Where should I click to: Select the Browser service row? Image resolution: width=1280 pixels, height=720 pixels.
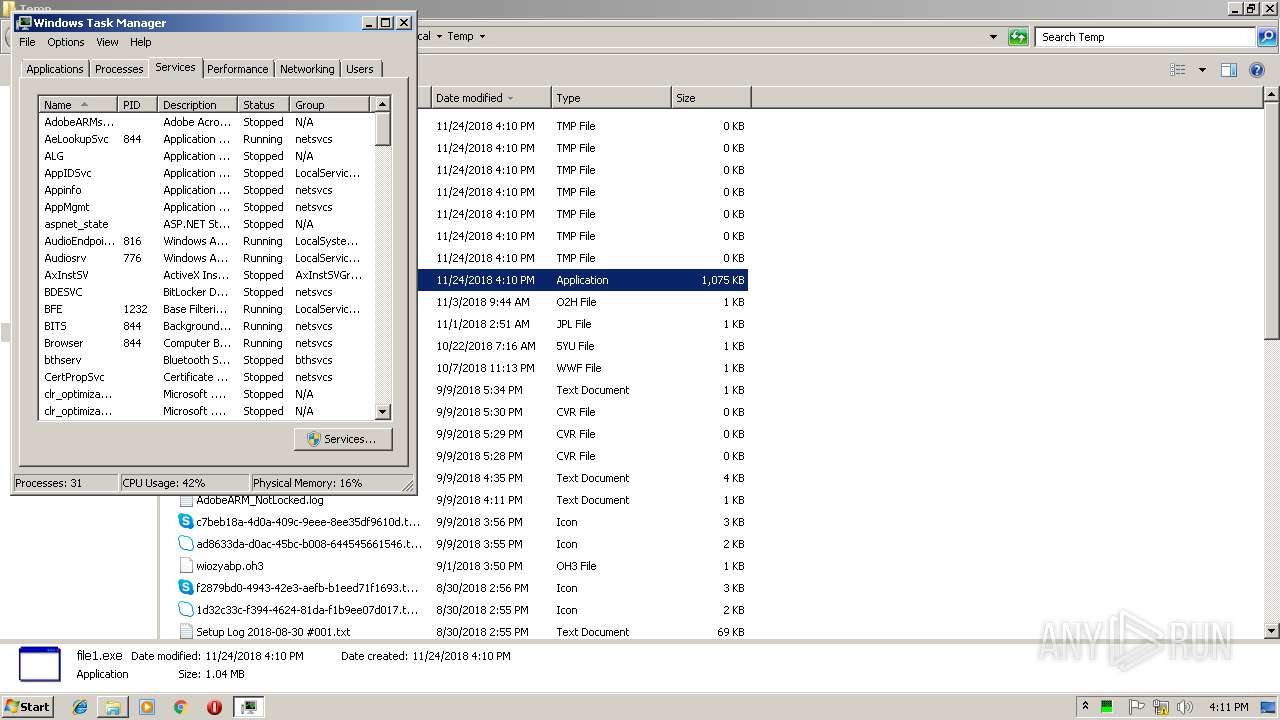[206, 343]
